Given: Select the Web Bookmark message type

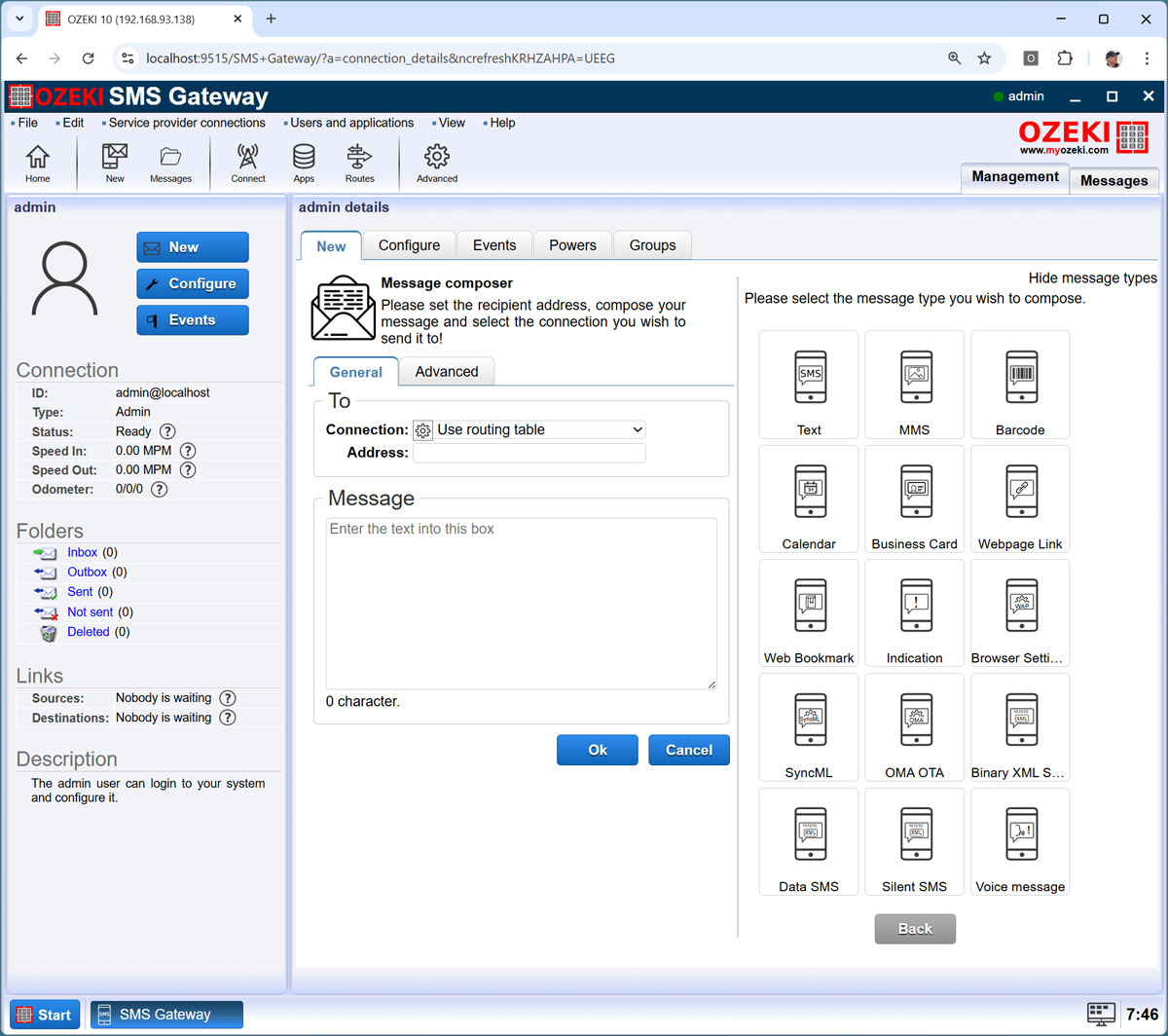Looking at the screenshot, I should tap(809, 613).
